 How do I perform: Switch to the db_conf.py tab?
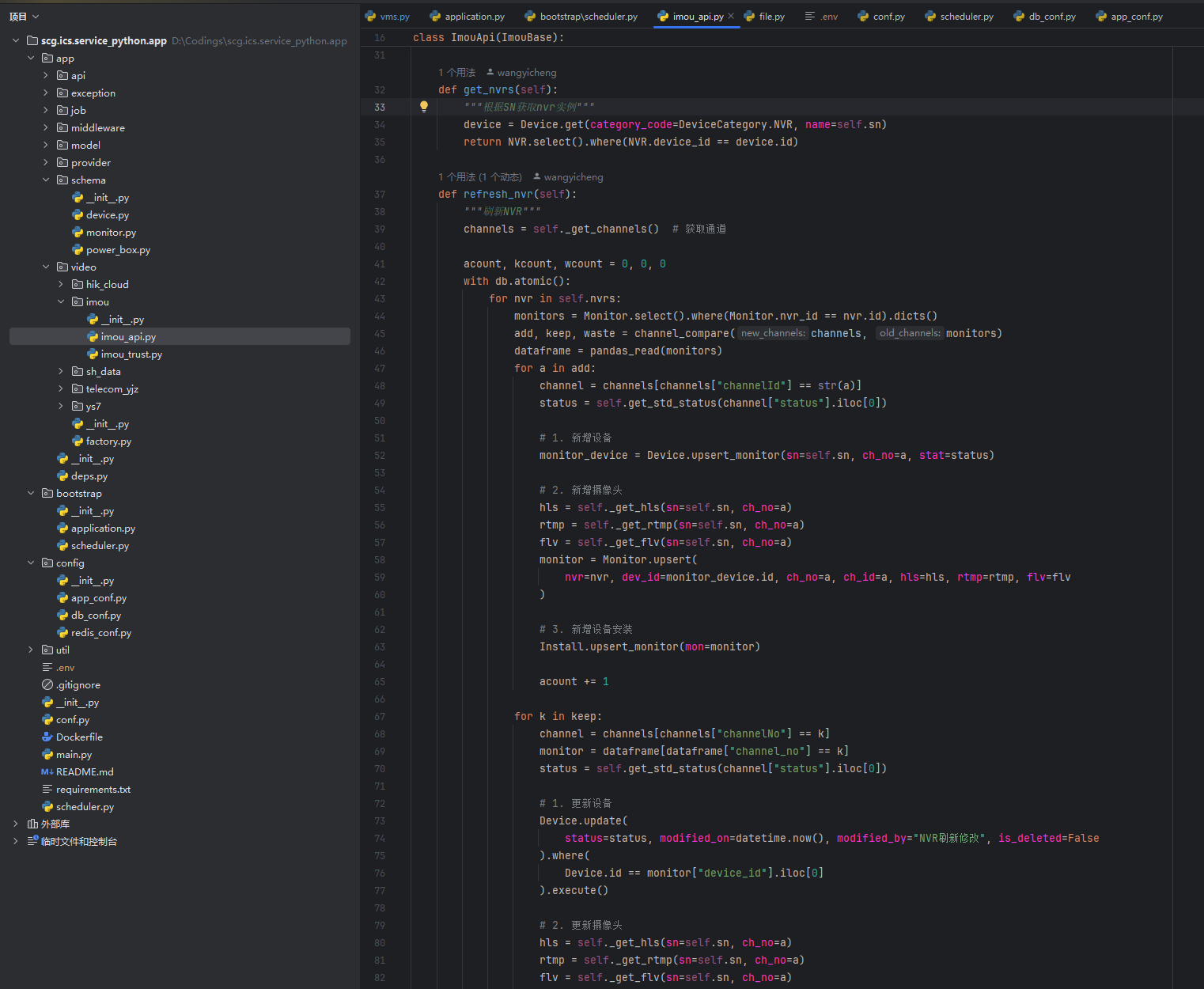tap(1044, 16)
